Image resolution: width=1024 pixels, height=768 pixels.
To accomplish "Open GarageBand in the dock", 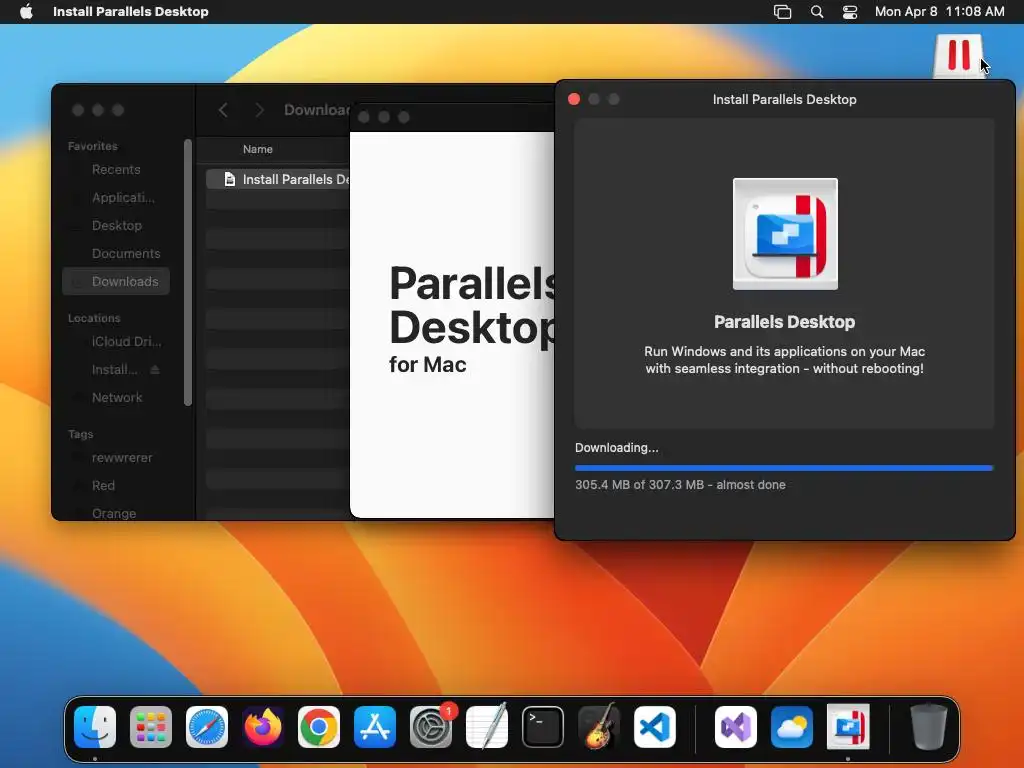I will pos(599,727).
